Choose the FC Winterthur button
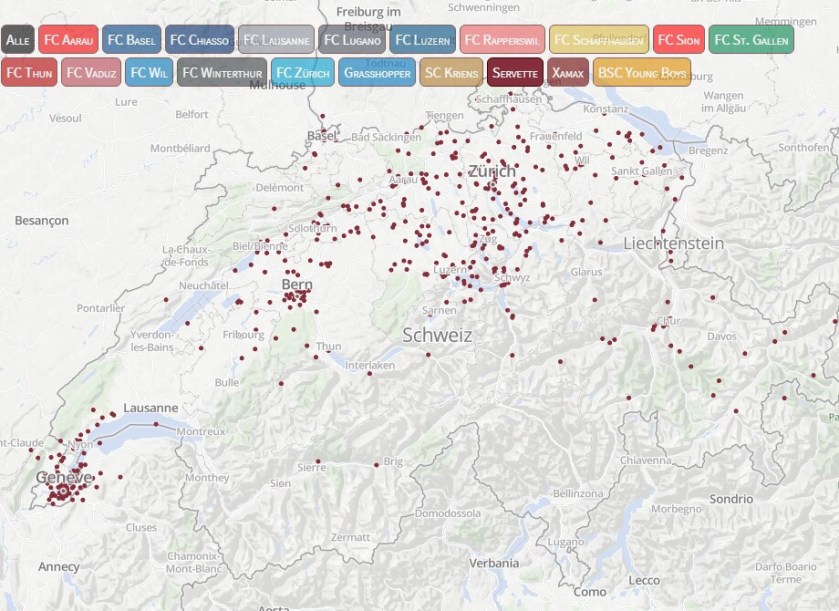The height and width of the screenshot is (611, 839). point(221,73)
